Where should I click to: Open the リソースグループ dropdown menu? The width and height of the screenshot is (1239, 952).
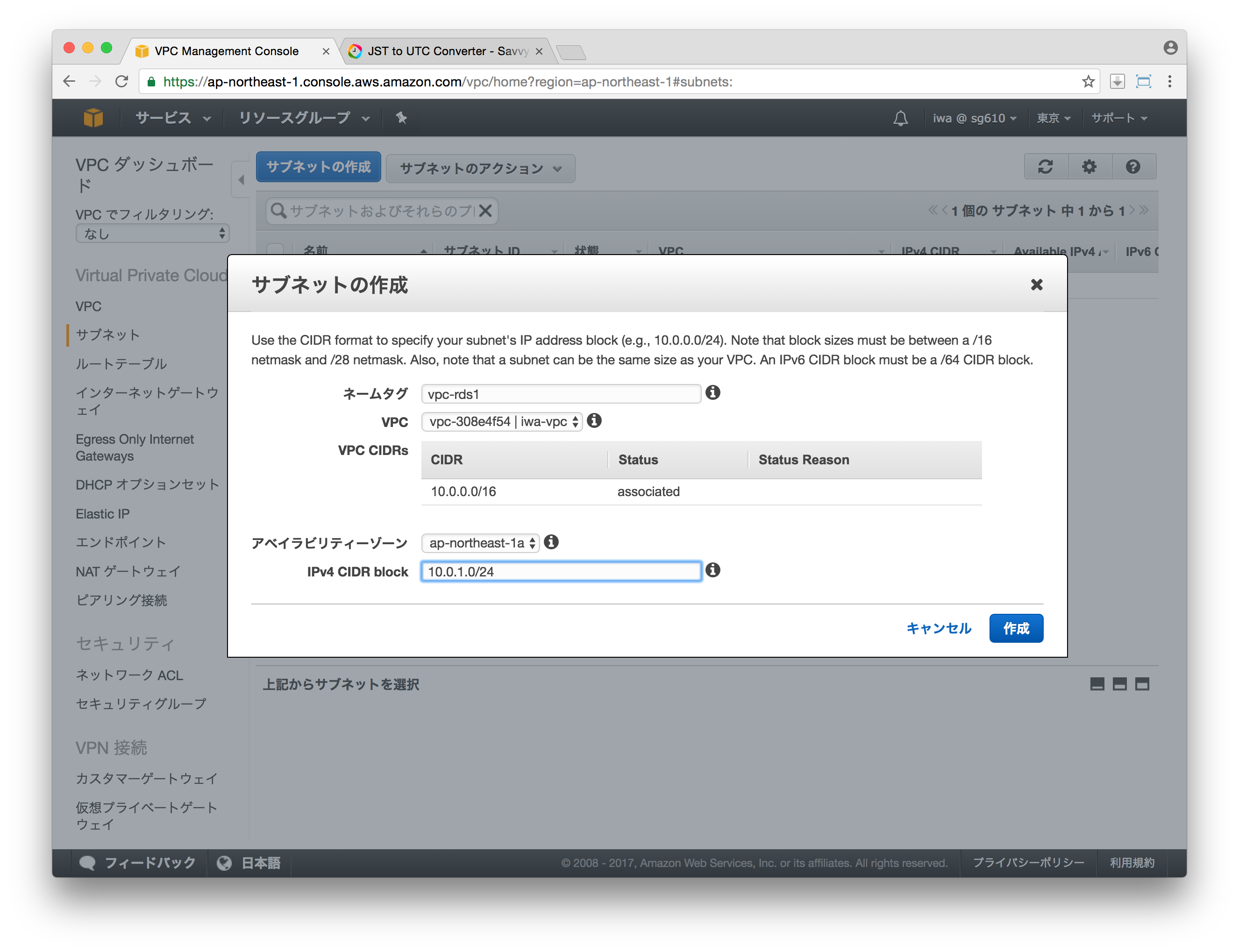click(x=304, y=118)
